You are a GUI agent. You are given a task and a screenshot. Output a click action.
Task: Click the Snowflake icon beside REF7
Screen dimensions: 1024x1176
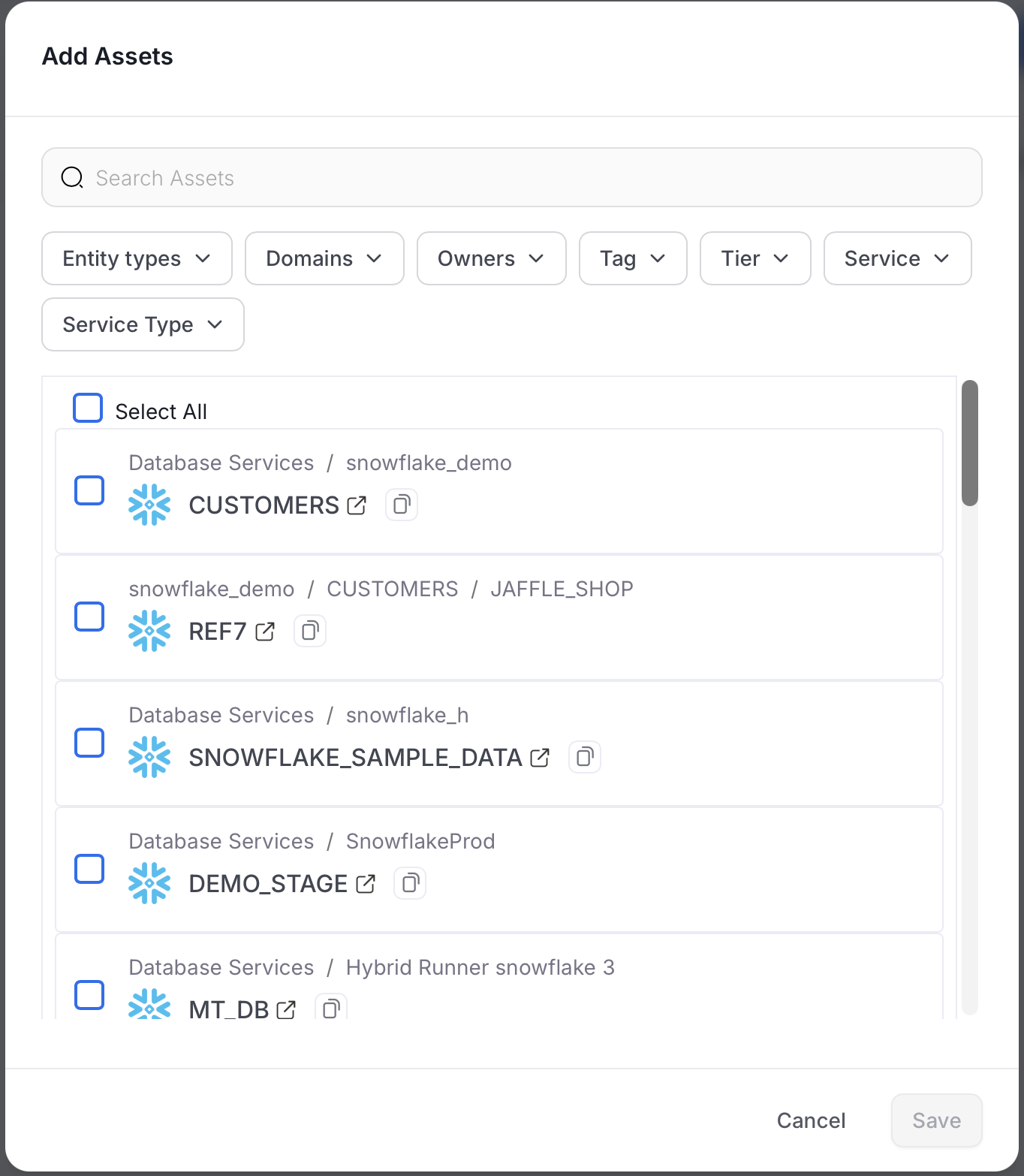point(149,631)
